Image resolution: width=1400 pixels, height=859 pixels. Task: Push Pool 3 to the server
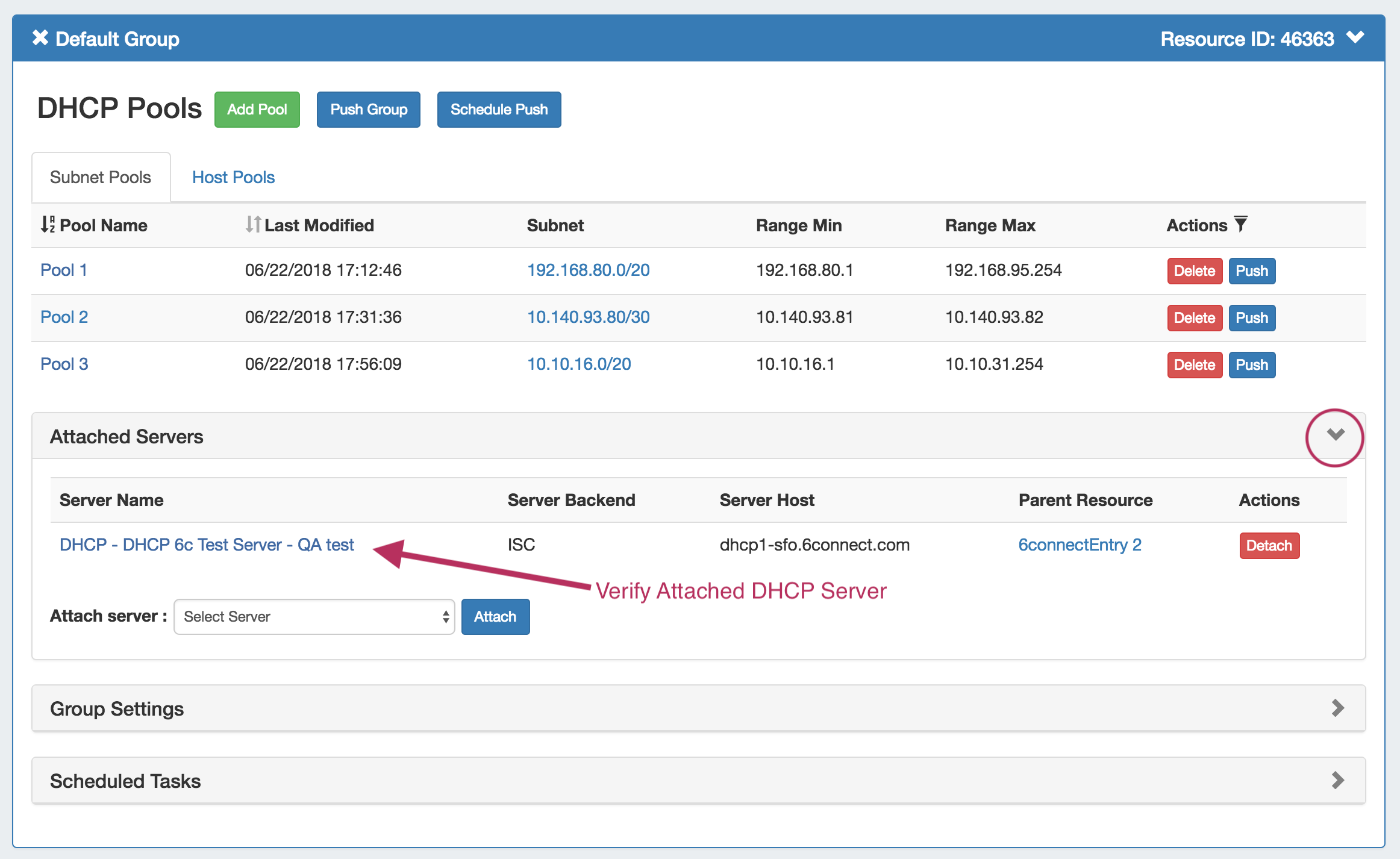click(1252, 364)
